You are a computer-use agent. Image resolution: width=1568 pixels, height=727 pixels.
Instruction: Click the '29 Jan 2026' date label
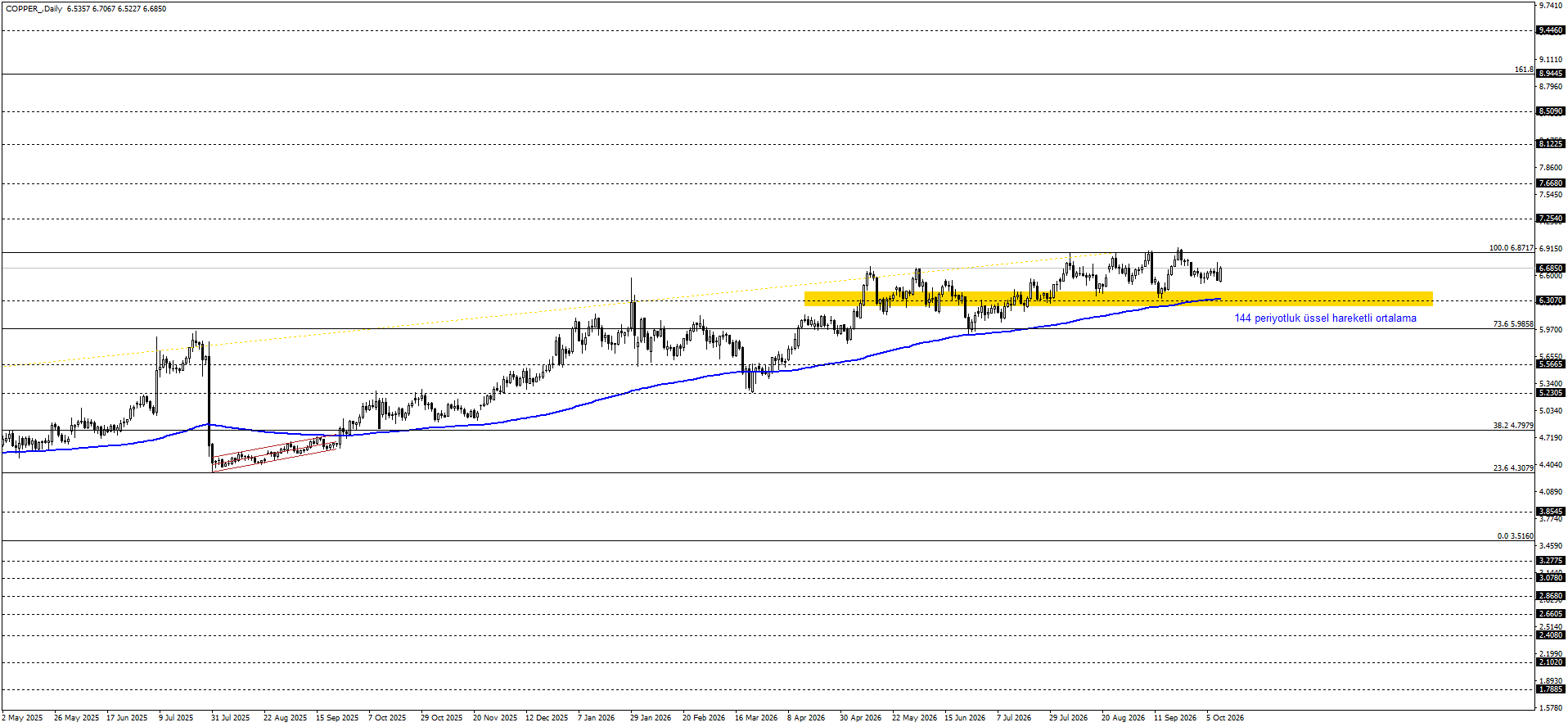point(651,718)
